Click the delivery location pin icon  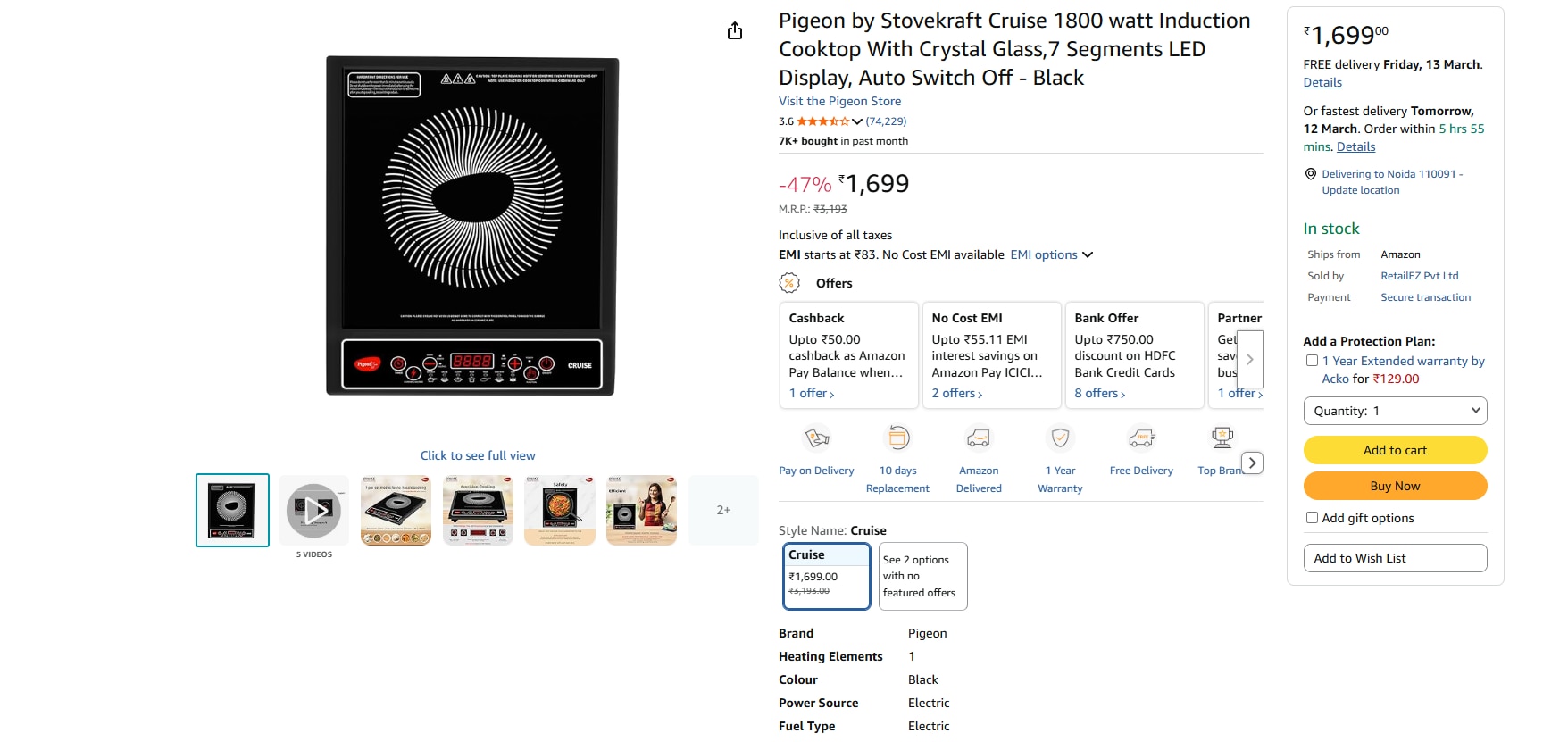(x=1311, y=174)
